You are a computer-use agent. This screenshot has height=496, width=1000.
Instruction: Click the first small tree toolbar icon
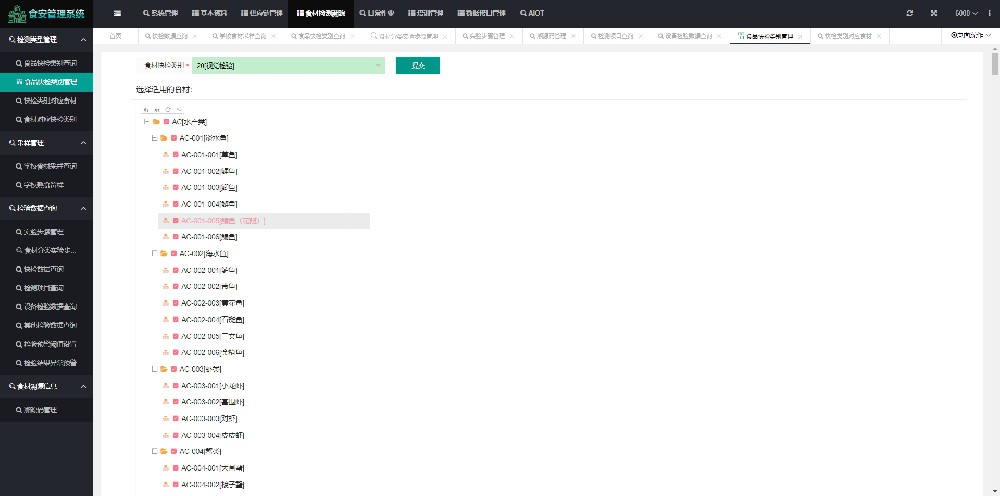click(146, 108)
